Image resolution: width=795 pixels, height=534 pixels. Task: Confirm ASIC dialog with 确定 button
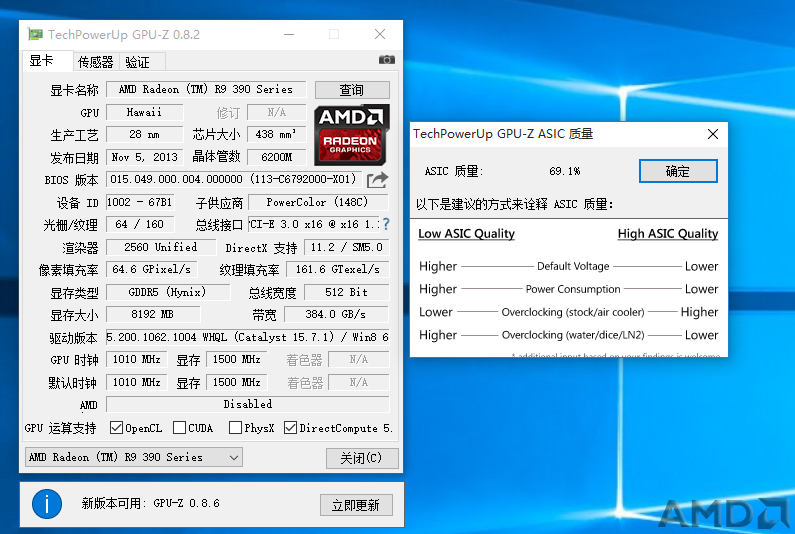tap(678, 171)
